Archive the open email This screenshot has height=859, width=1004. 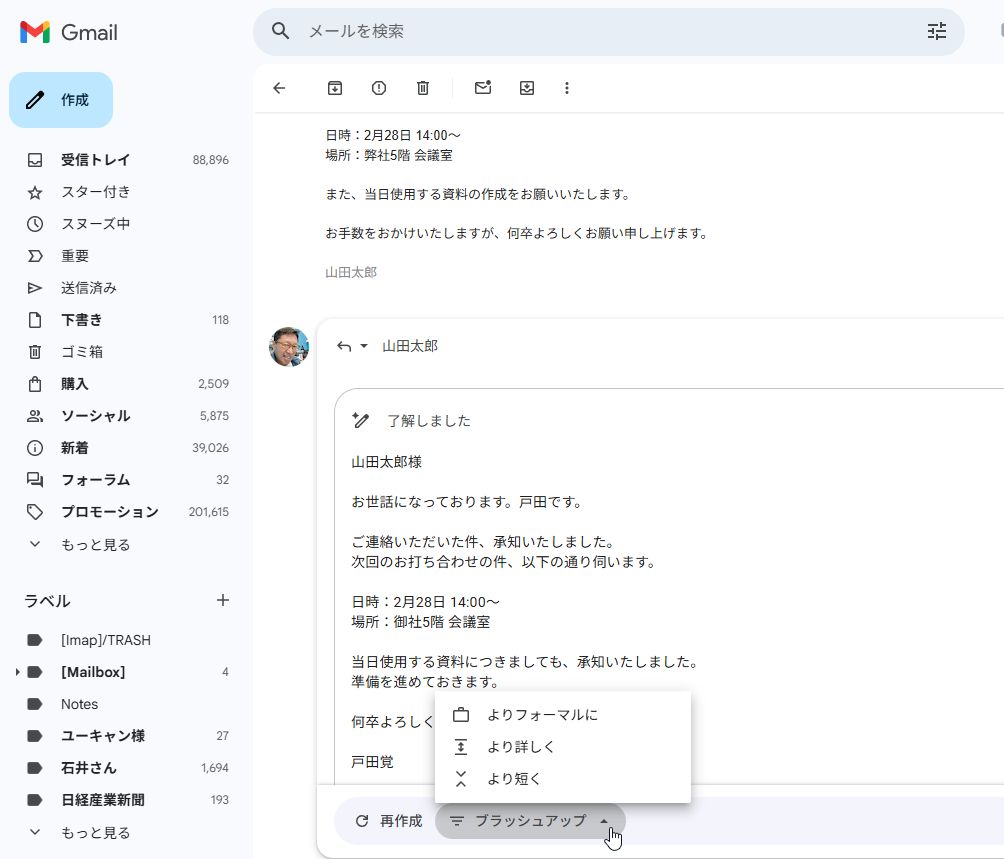334,88
